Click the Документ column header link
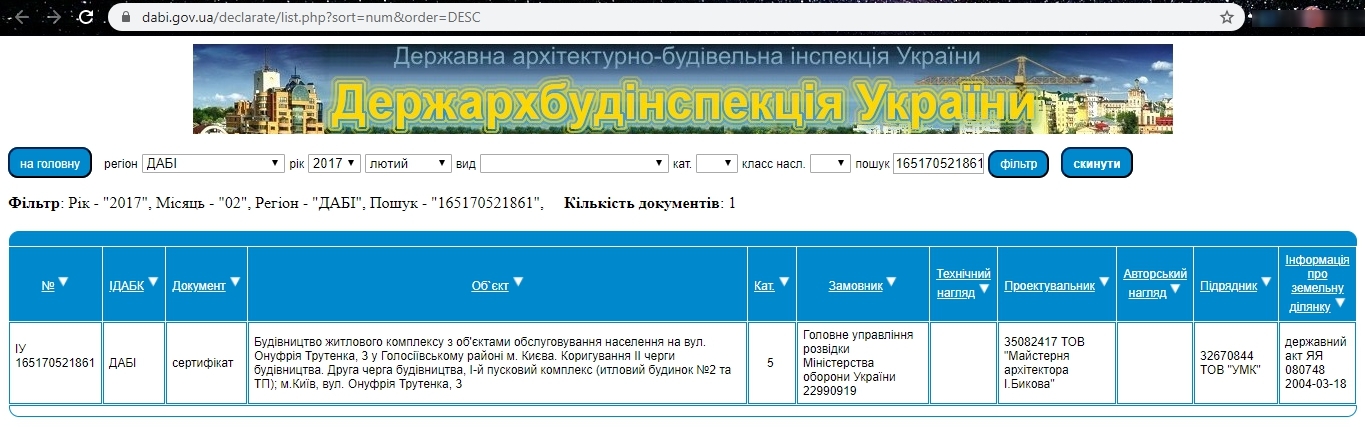This screenshot has height=427, width=1365. [198, 286]
